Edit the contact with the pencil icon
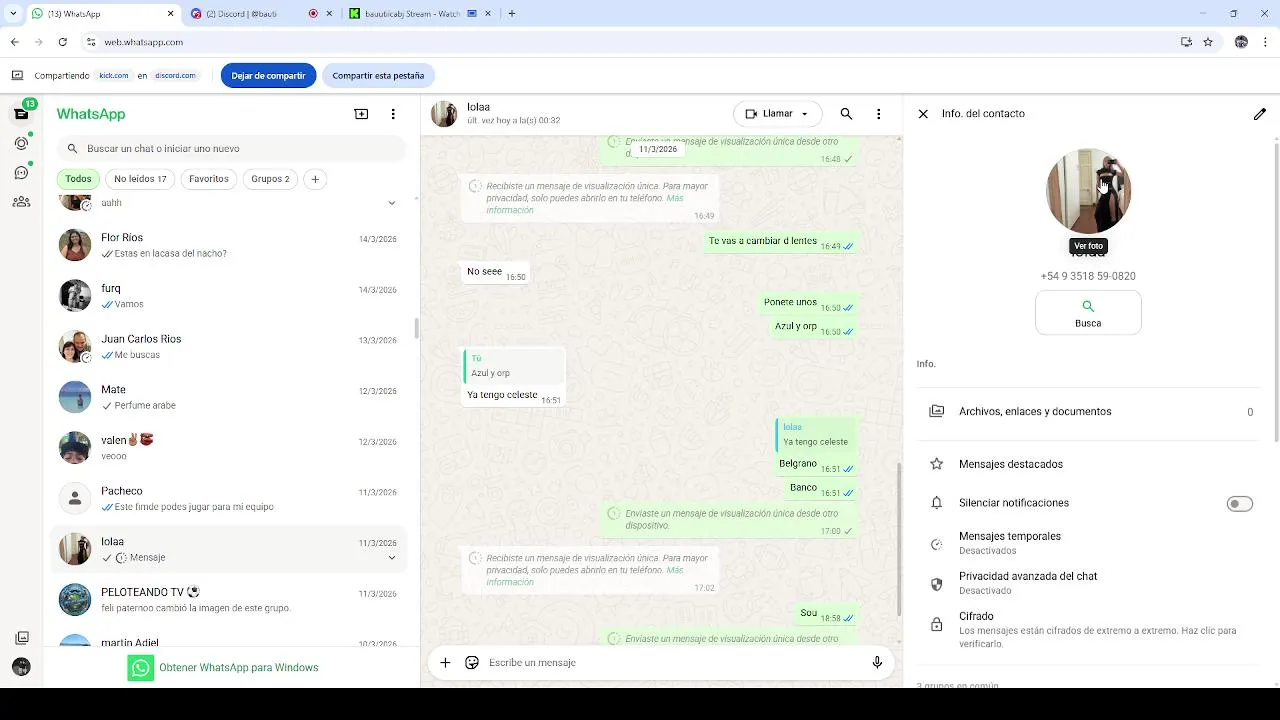This screenshot has width=1280, height=720. (x=1259, y=114)
